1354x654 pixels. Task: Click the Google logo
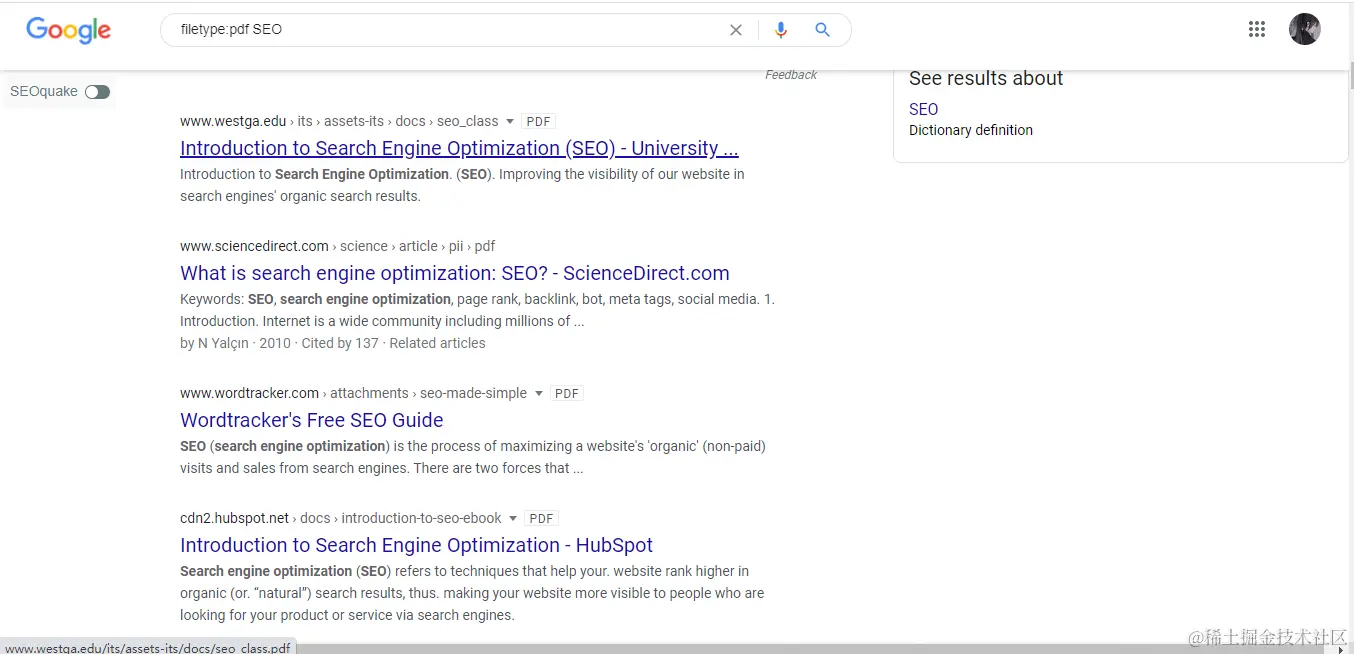click(68, 30)
